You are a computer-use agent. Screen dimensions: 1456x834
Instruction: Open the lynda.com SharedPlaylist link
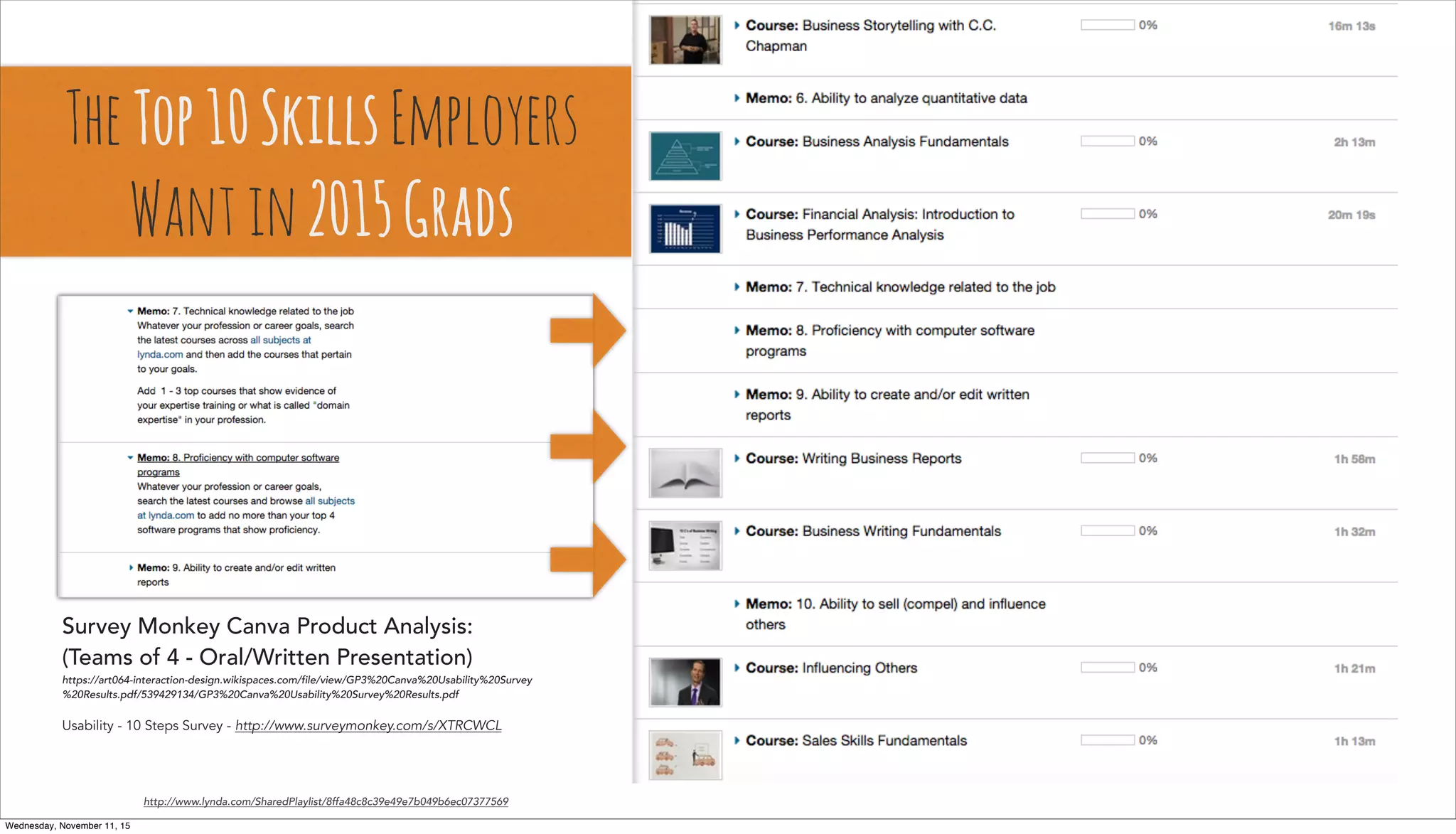[326, 801]
